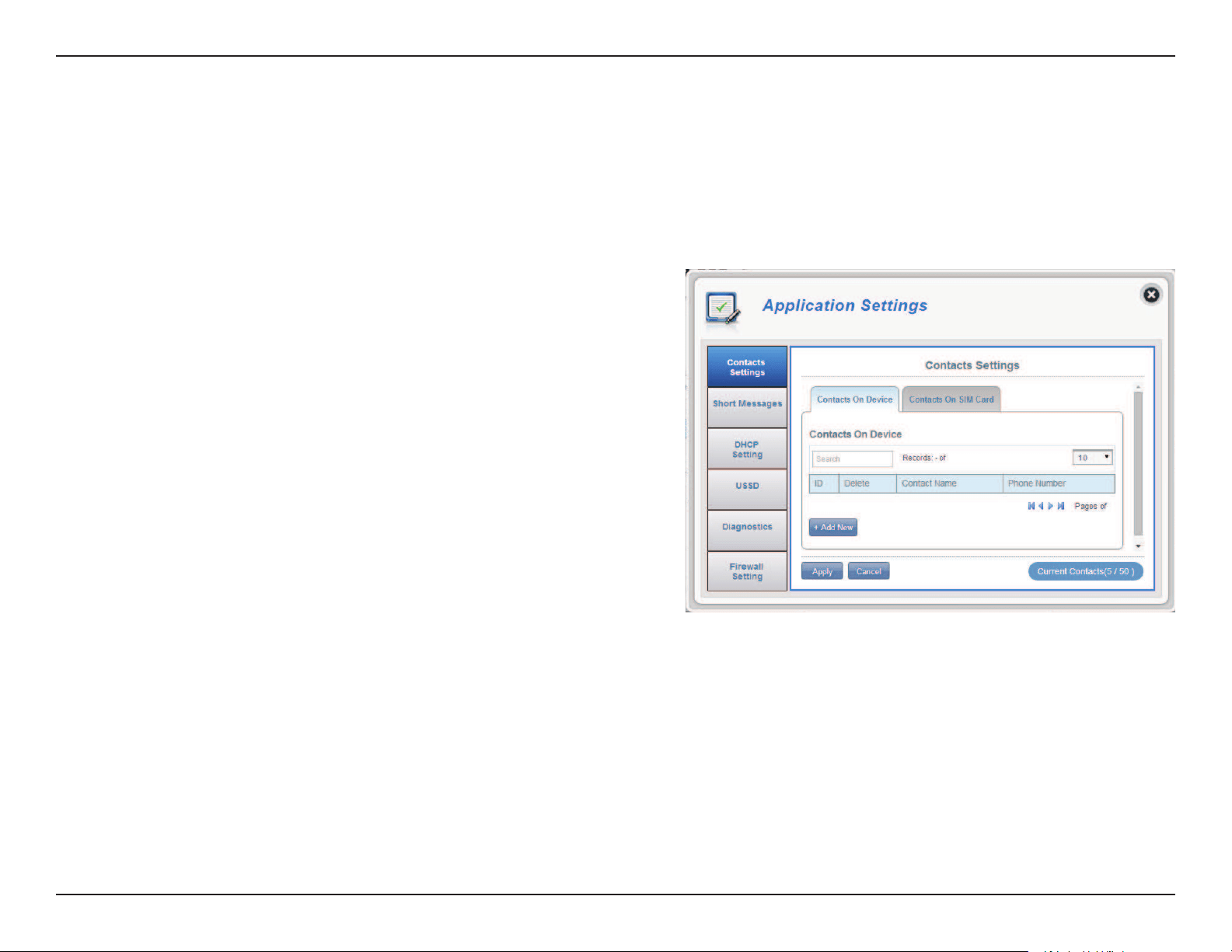Close the Application Settings dialog
Screen dimensions: 1232x952
tap(1151, 295)
